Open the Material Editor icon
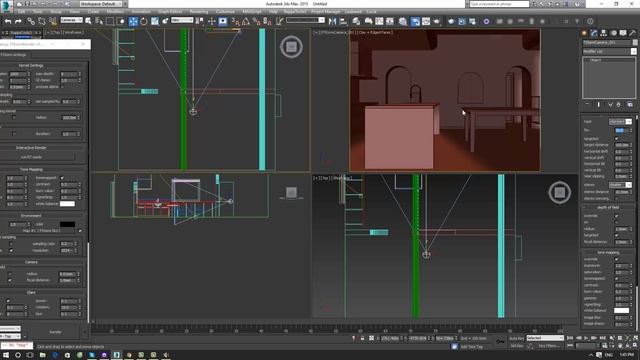 coord(403,21)
